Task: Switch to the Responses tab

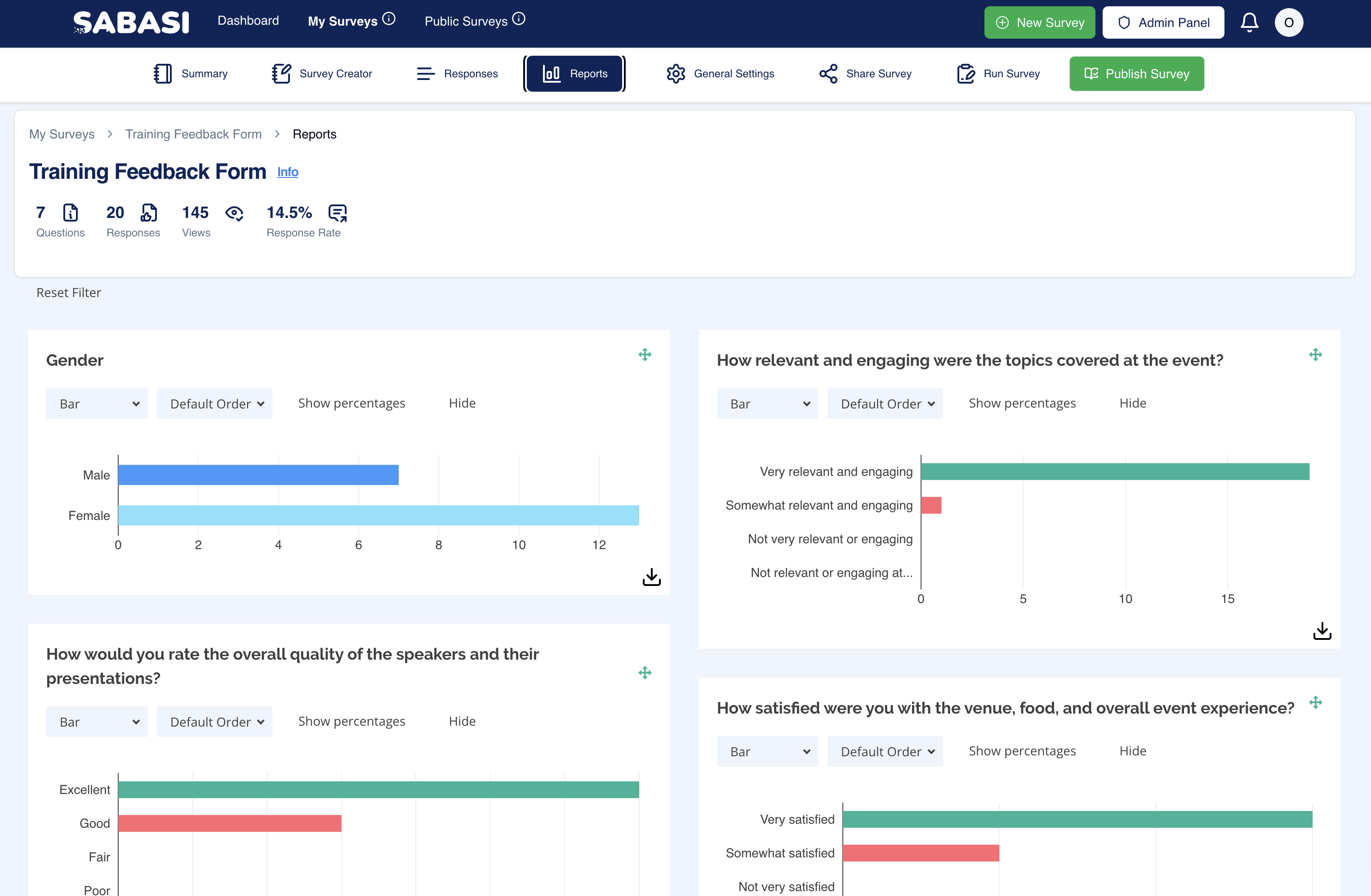Action: click(x=457, y=74)
